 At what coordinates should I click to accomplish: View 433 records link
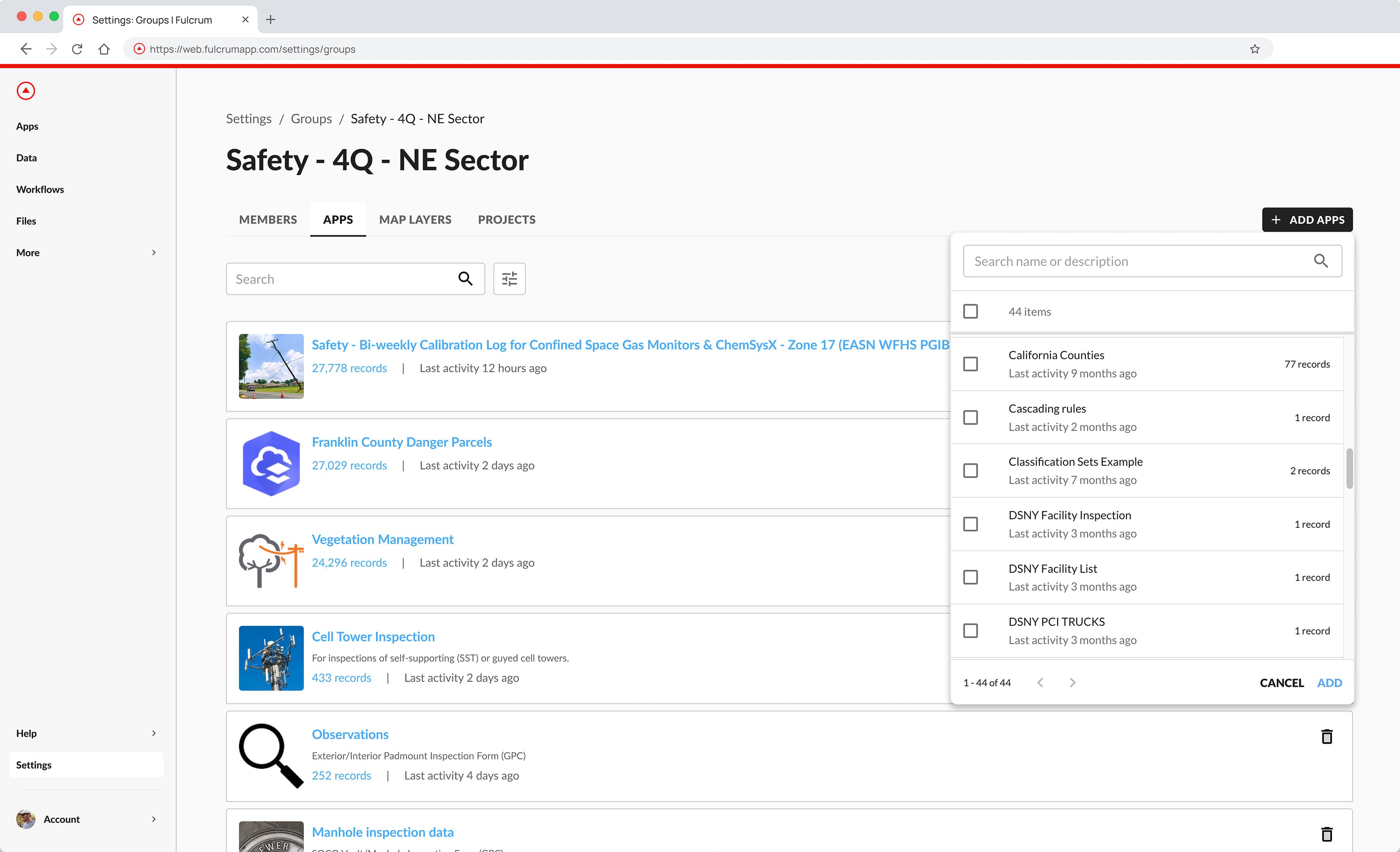[341, 678]
